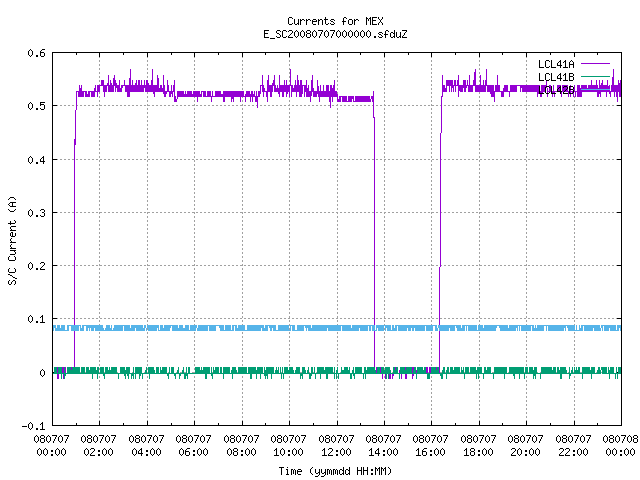Click the -0.1 y-axis tick label

coord(33,426)
